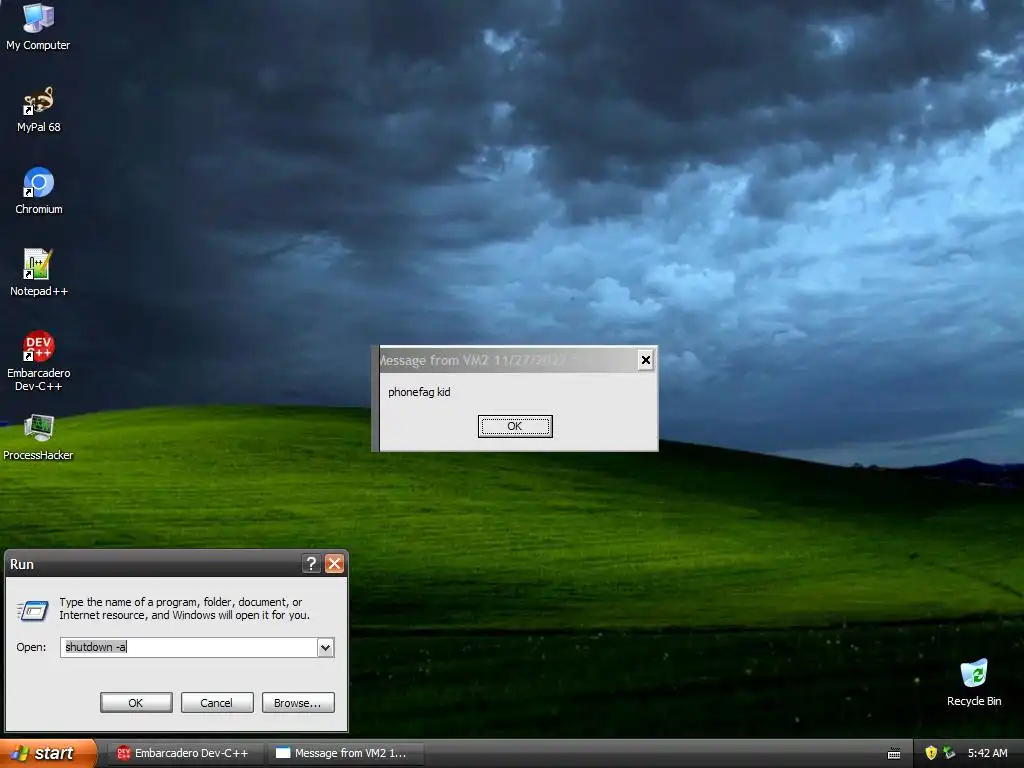Image resolution: width=1024 pixels, height=768 pixels.
Task: Click the Run dialog help question-mark button
Action: click(312, 564)
